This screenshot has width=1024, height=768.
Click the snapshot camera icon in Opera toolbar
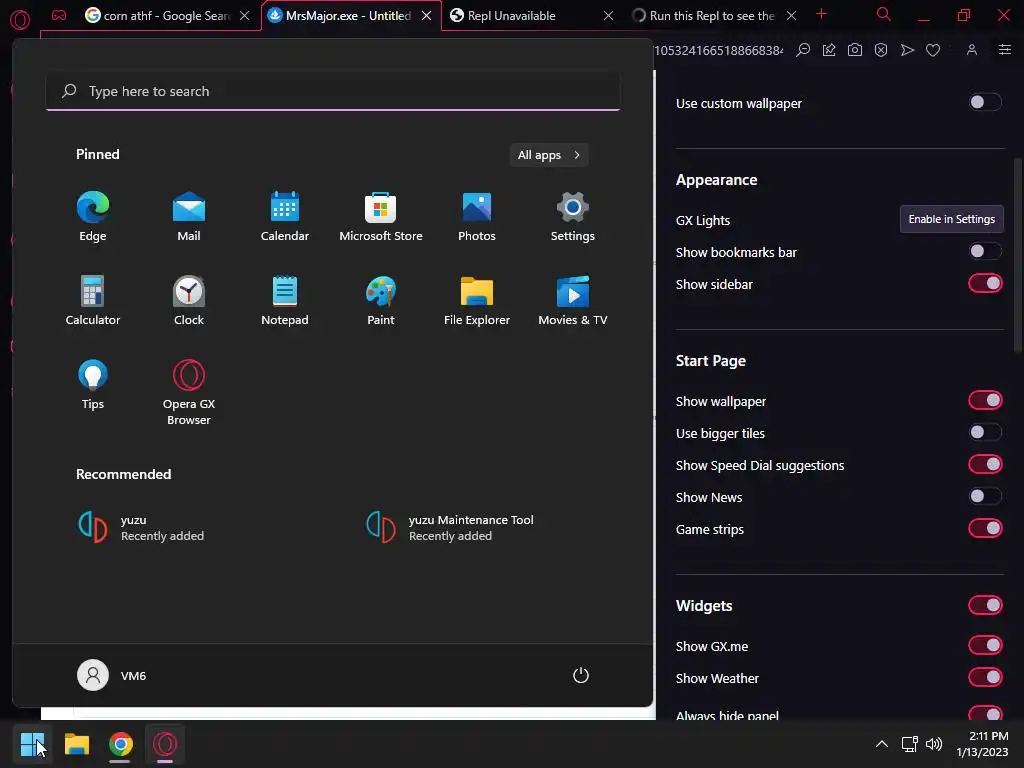coord(855,50)
